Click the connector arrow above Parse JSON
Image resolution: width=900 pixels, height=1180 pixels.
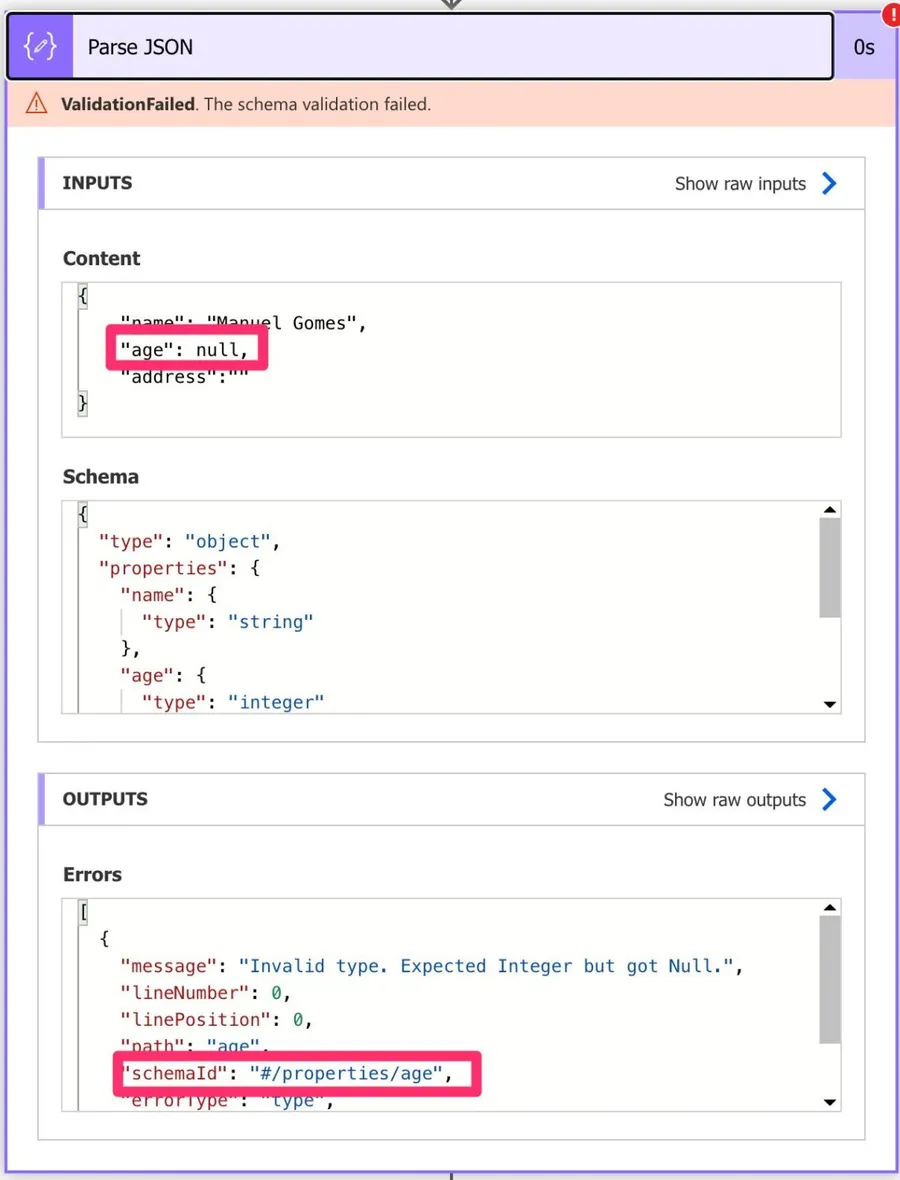point(451,4)
